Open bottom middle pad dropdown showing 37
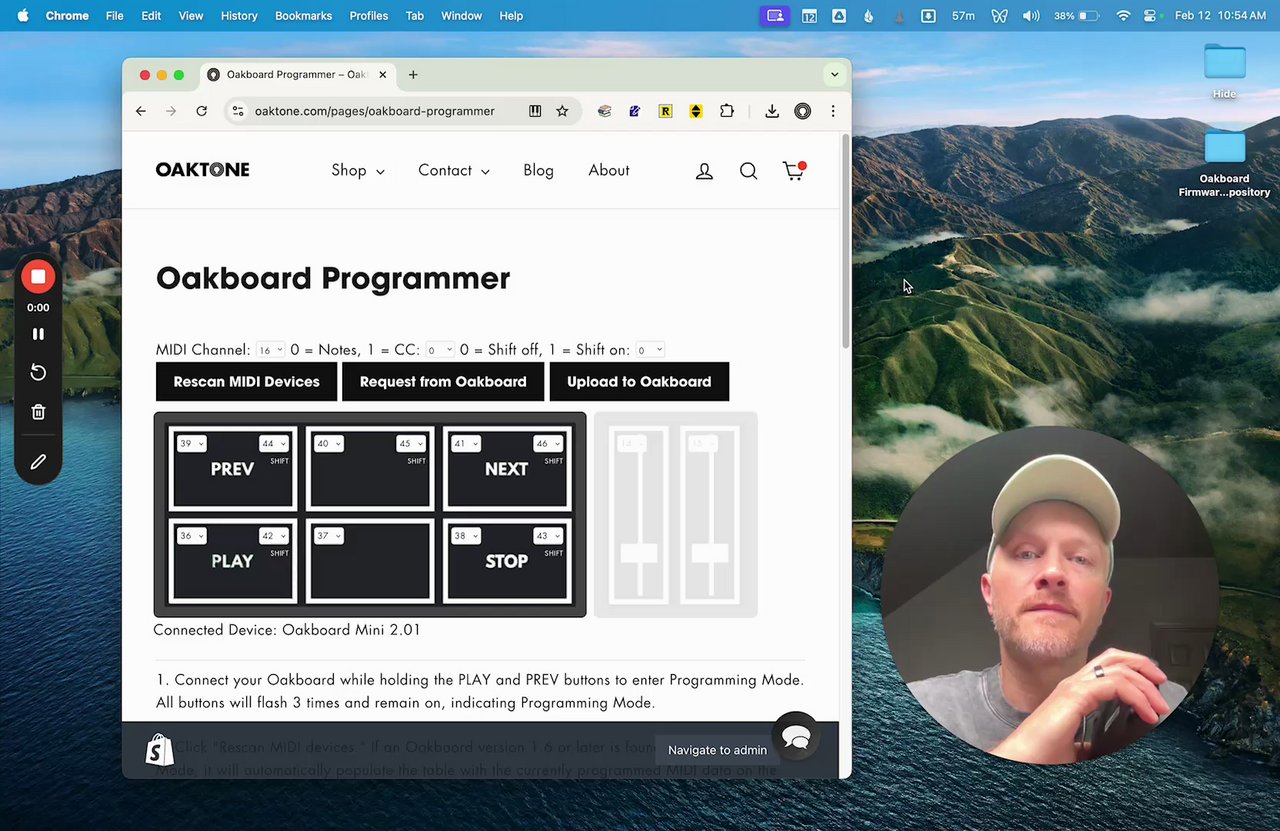Viewport: 1280px width, 831px height. point(328,536)
